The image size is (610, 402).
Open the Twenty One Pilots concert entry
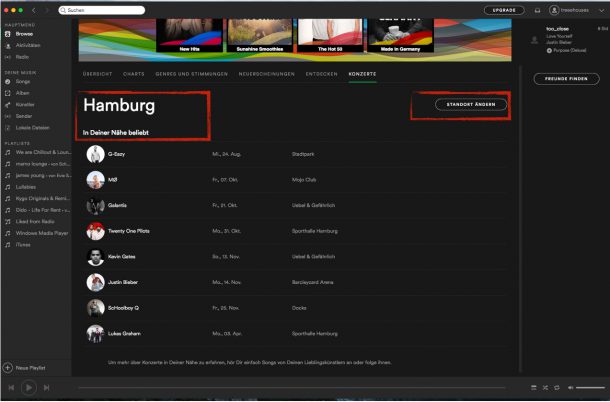(x=296, y=231)
